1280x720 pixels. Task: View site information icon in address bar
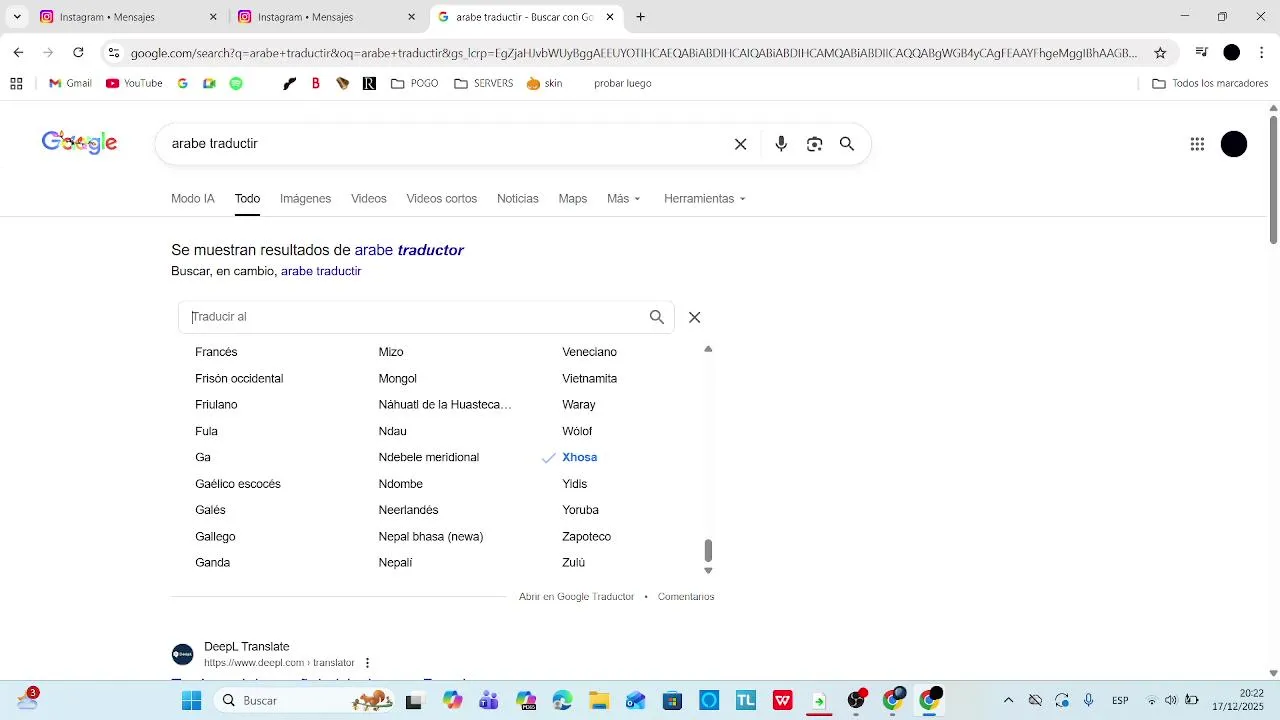tap(114, 53)
